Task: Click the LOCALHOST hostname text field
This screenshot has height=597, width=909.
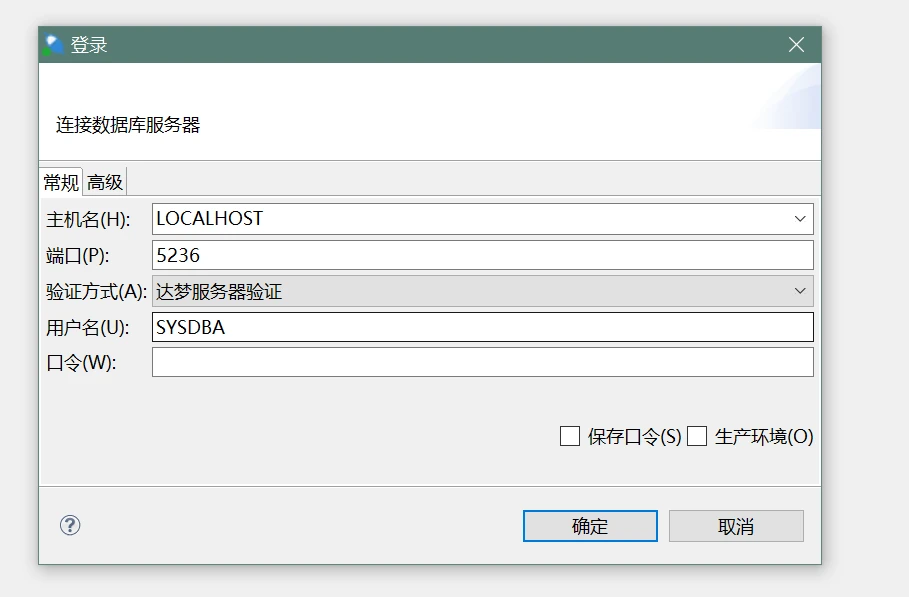Action: tap(470, 219)
